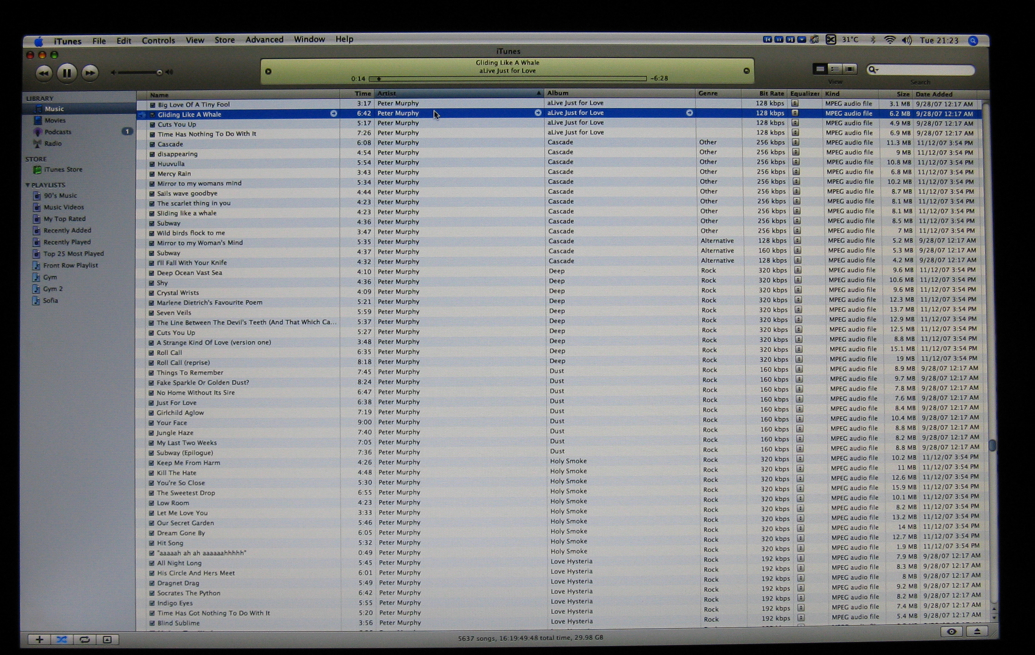Open Podcasts in the Library sidebar
This screenshot has width=1035, height=655.
[x=57, y=131]
